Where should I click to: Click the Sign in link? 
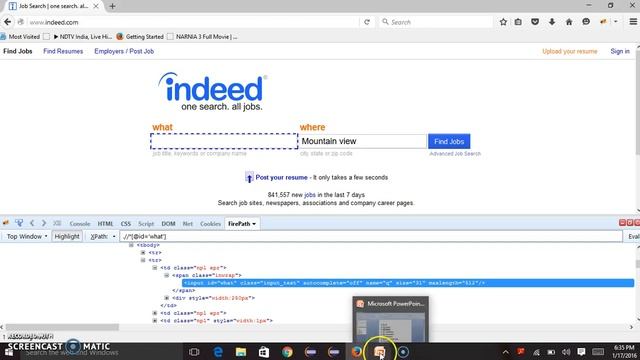tap(620, 51)
